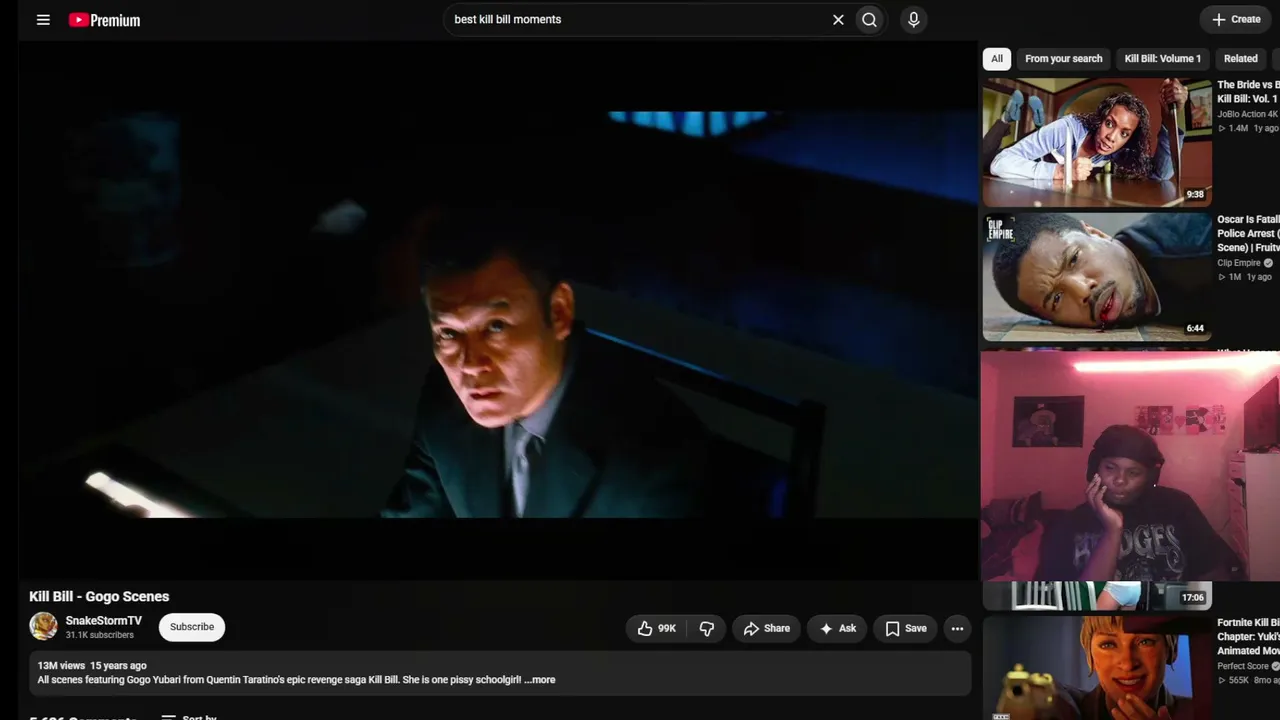The image size is (1280, 720).
Task: Open 'Fortnite Kill Bill Chapter' title link
Action: pos(1248,637)
